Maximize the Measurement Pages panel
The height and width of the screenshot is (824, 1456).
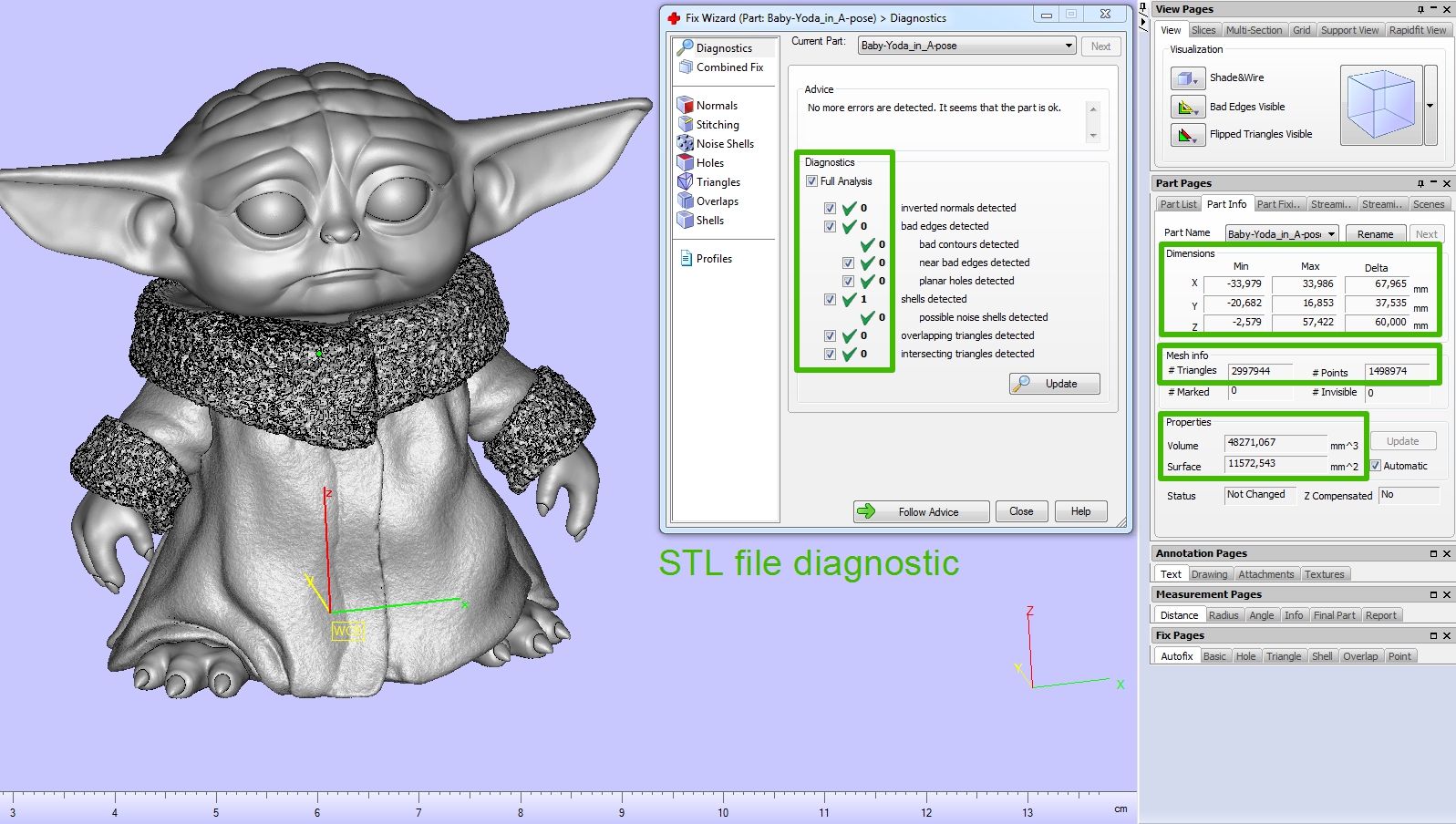pos(1433,594)
